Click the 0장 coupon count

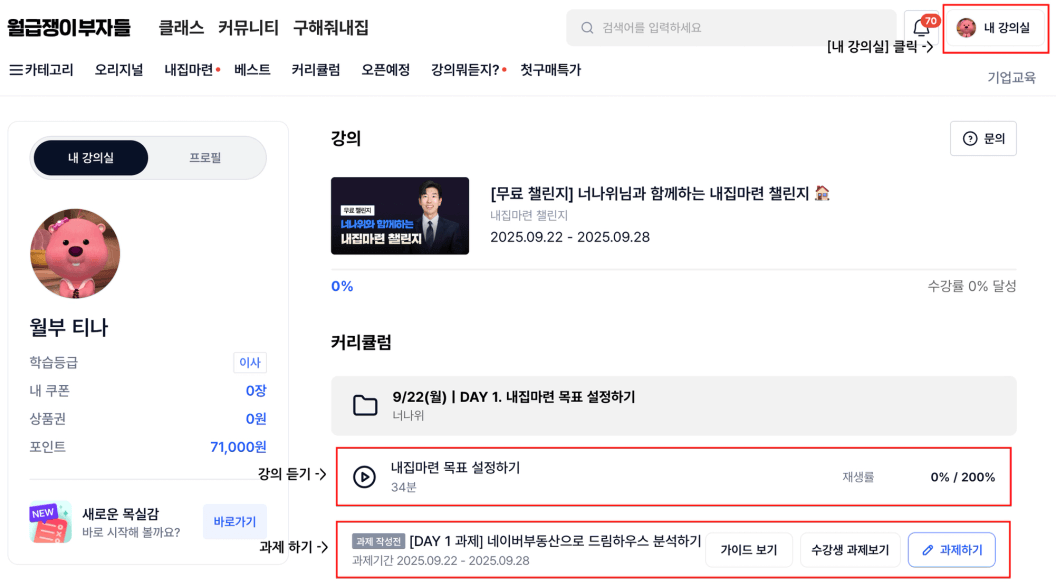[256, 390]
